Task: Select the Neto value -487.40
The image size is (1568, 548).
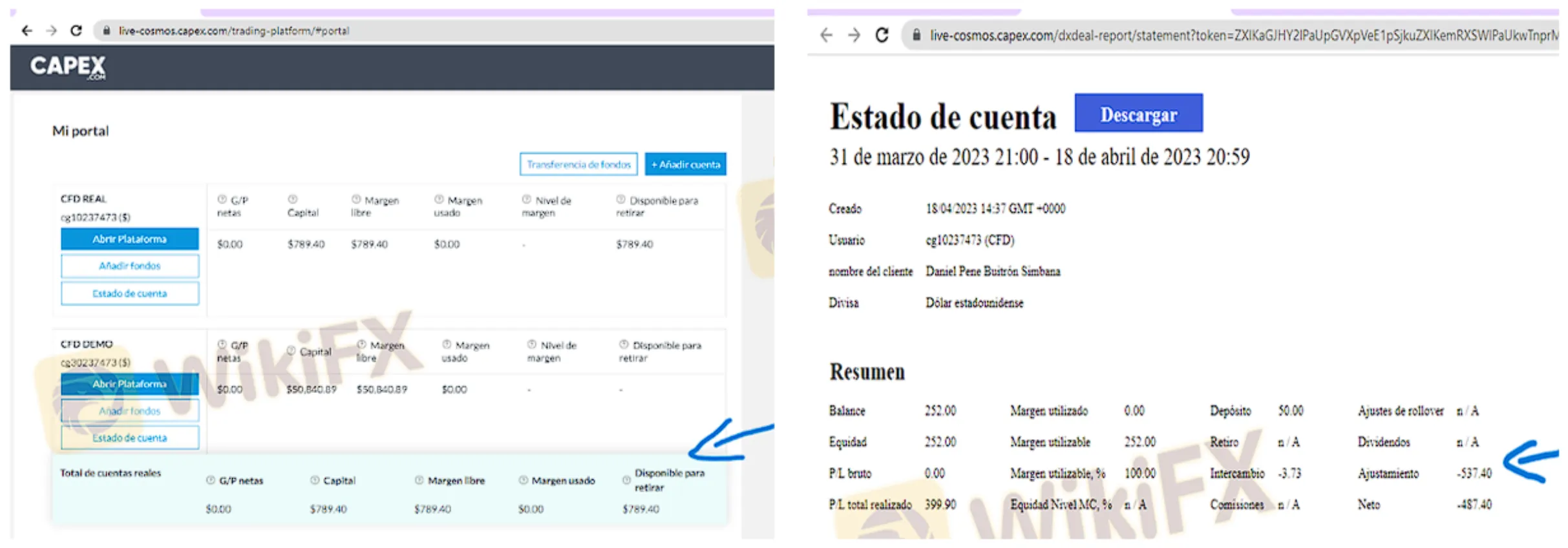Action: click(x=1474, y=504)
